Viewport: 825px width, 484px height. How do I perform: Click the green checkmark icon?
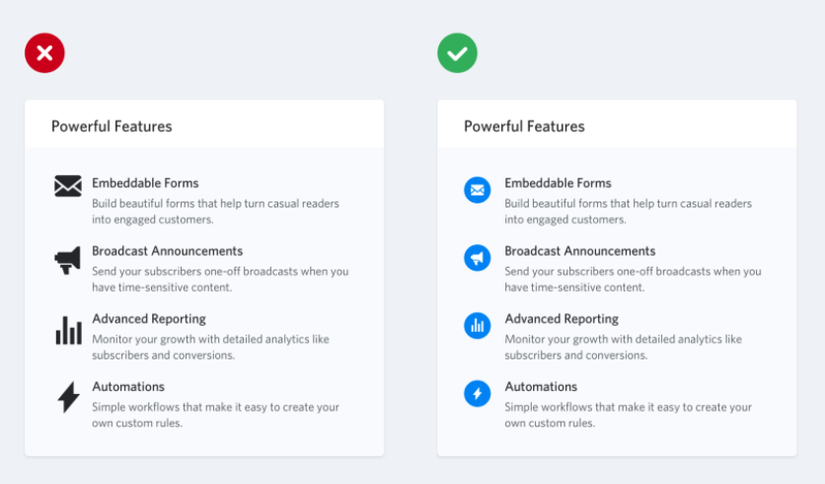457,53
